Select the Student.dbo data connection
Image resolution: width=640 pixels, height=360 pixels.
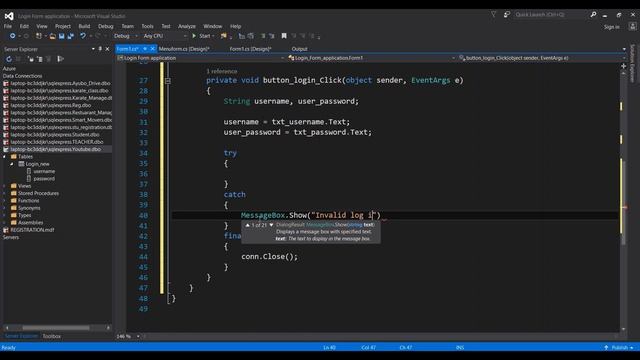[55, 135]
